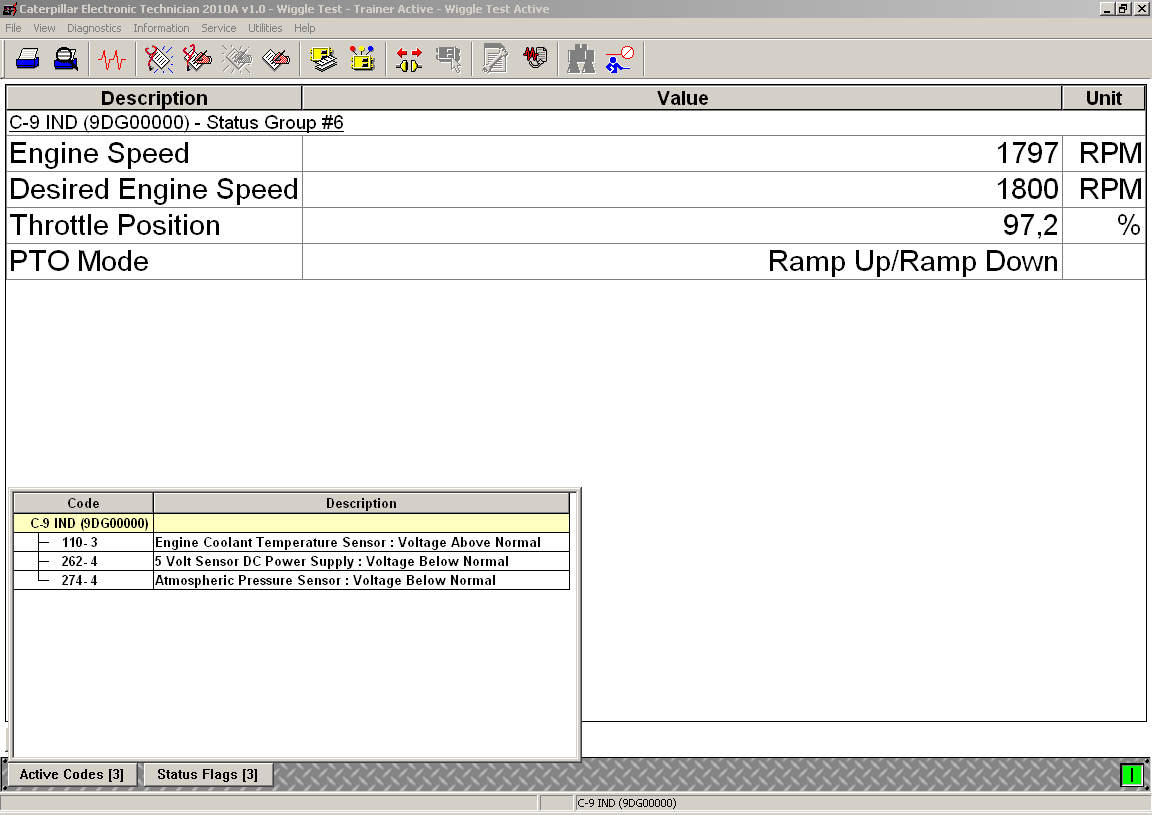Open Active Diagnostic Codes stethoscope icon
Screen dimensions: 1152x815
tap(159, 59)
